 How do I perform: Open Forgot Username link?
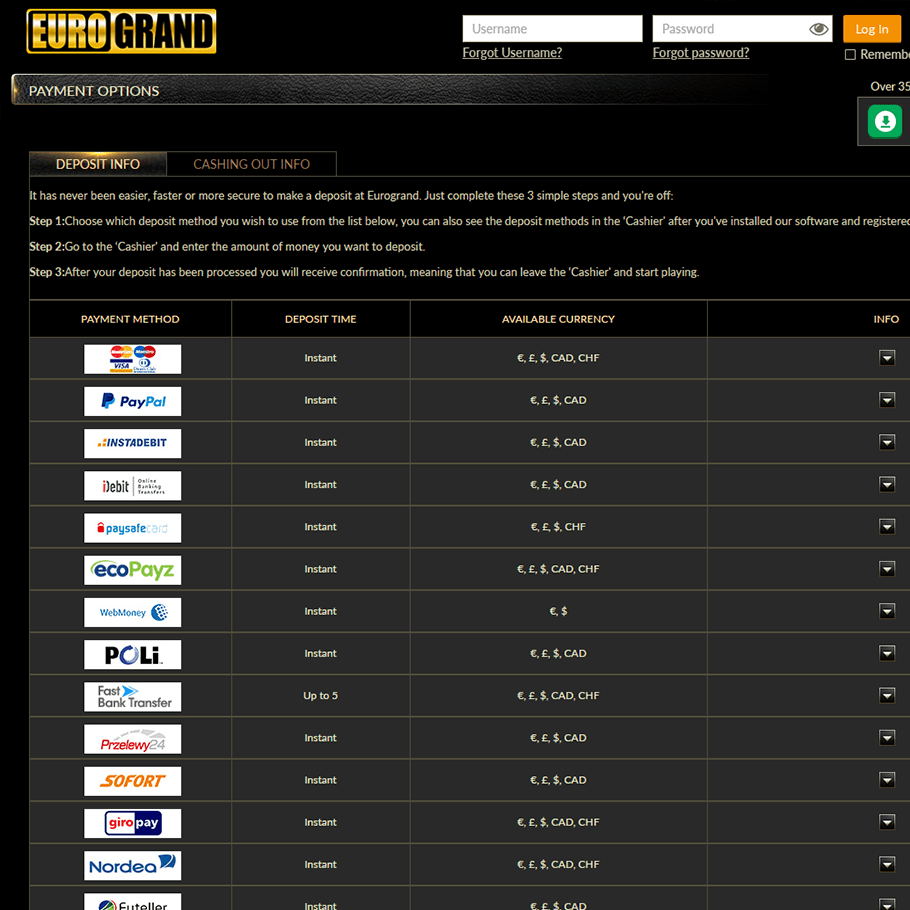[x=512, y=53]
